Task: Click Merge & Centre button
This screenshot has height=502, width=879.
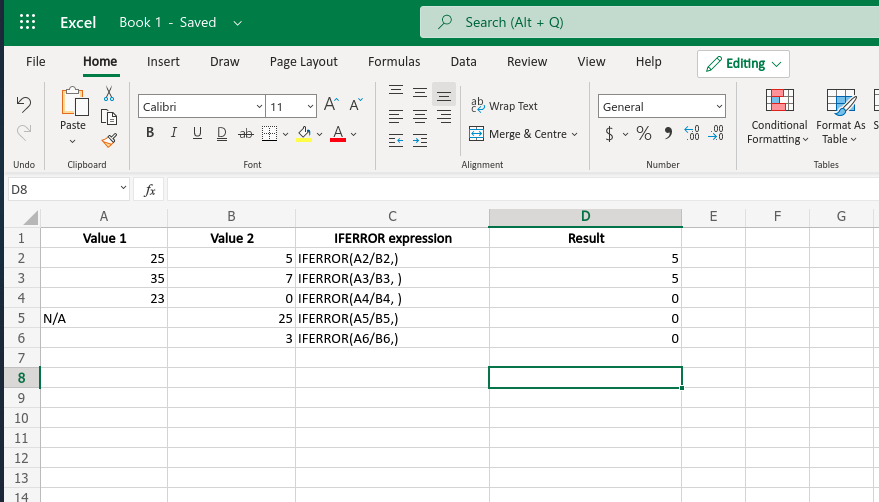Action: [517, 134]
